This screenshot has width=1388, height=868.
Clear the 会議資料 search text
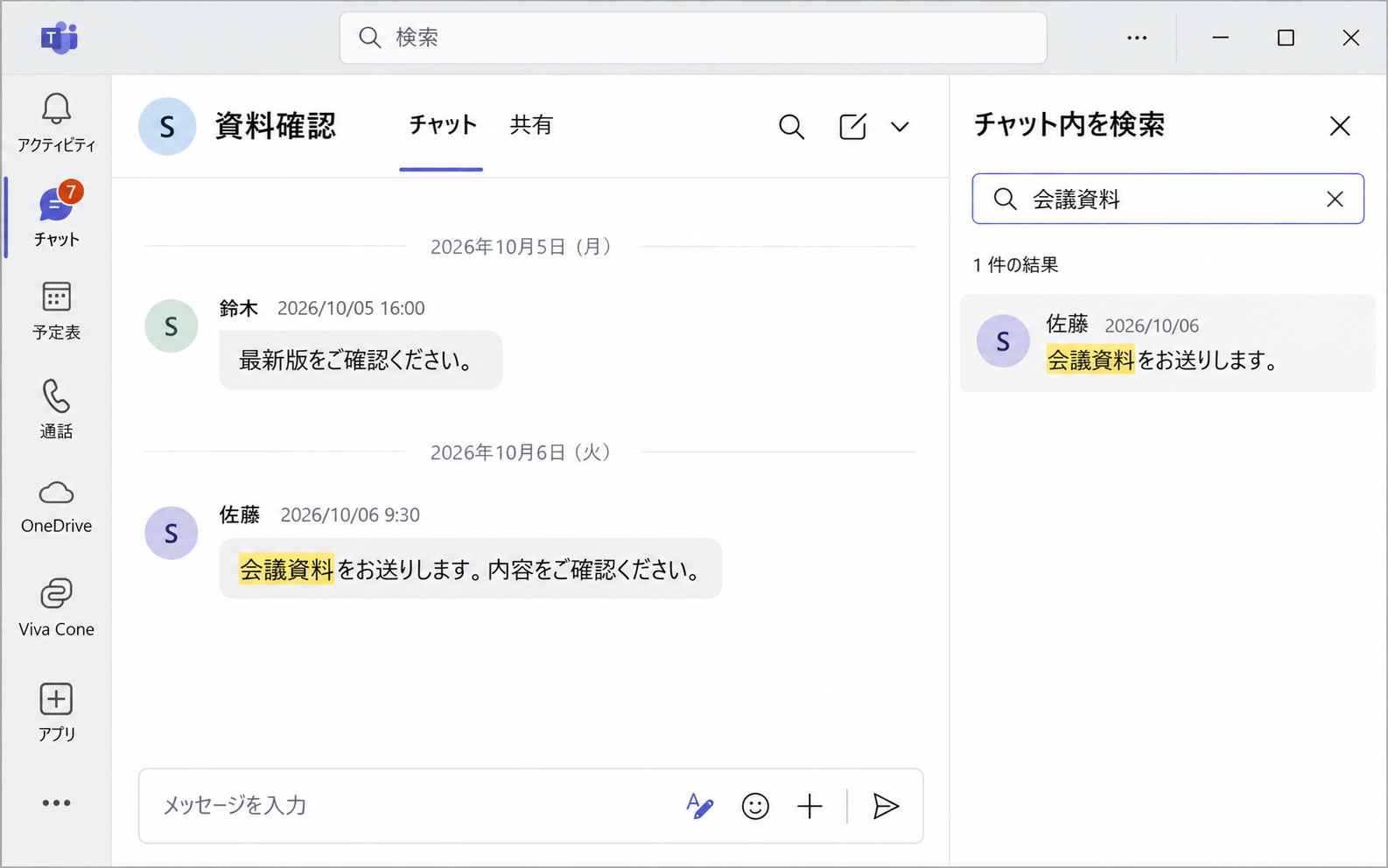point(1335,199)
